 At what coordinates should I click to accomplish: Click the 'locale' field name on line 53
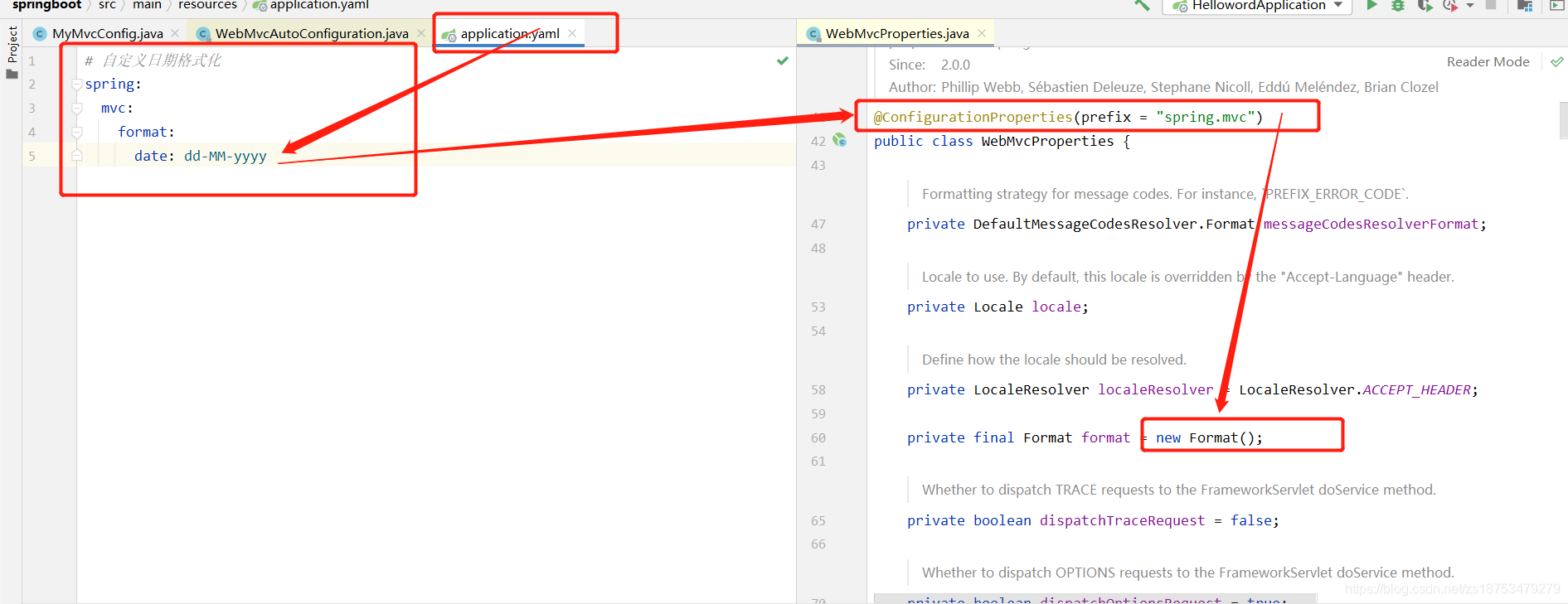point(1056,307)
